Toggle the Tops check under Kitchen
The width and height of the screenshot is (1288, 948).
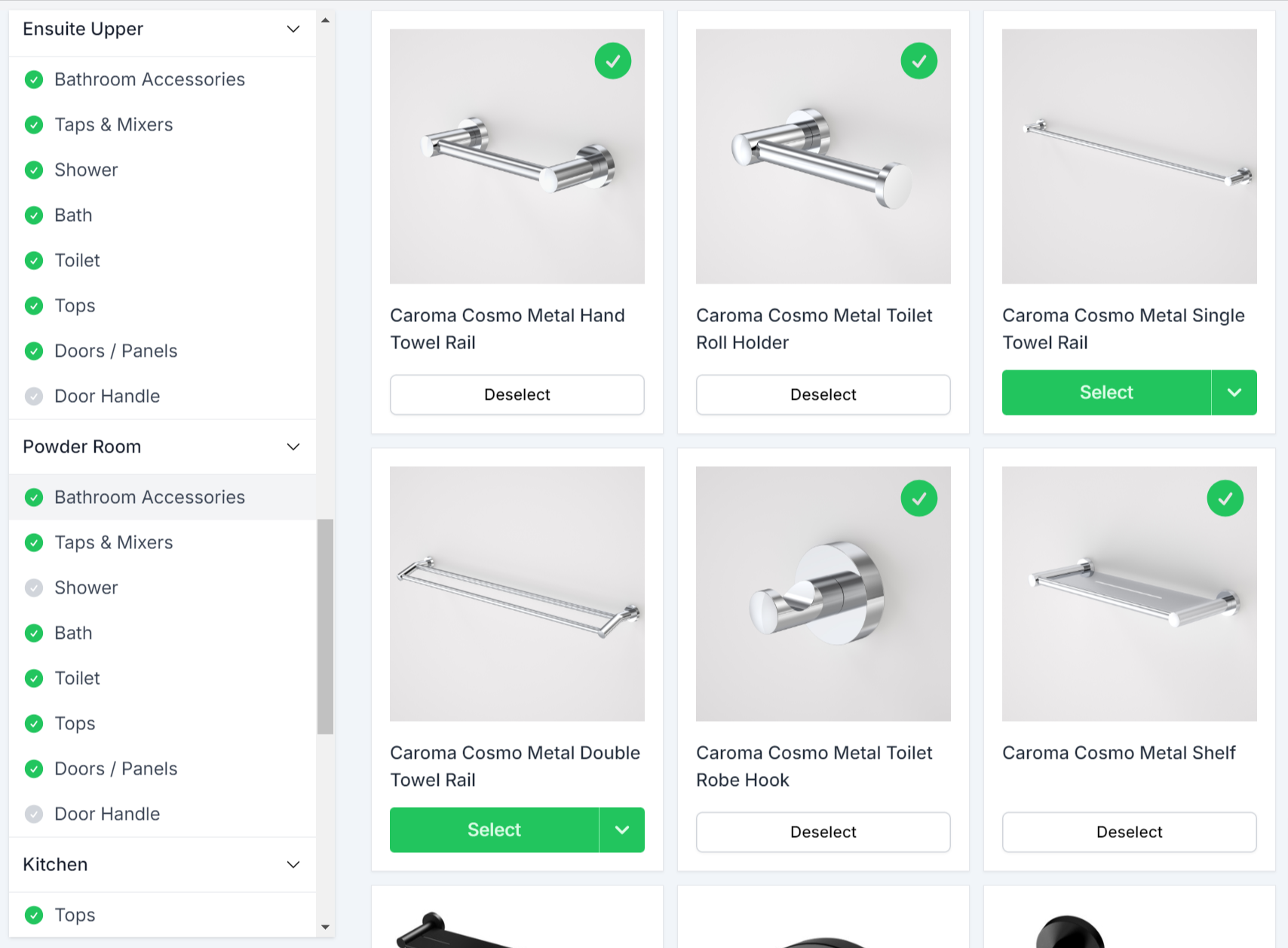[x=34, y=915]
